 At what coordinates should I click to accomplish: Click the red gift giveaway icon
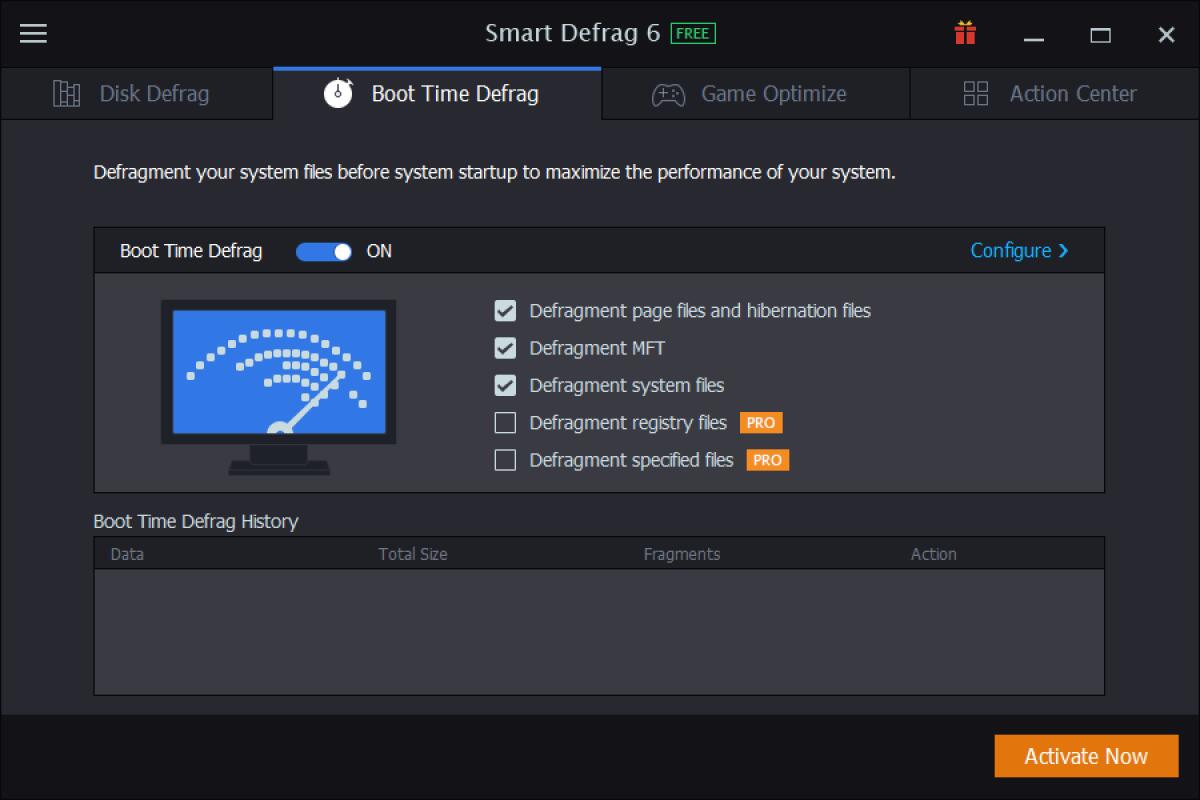point(965,33)
